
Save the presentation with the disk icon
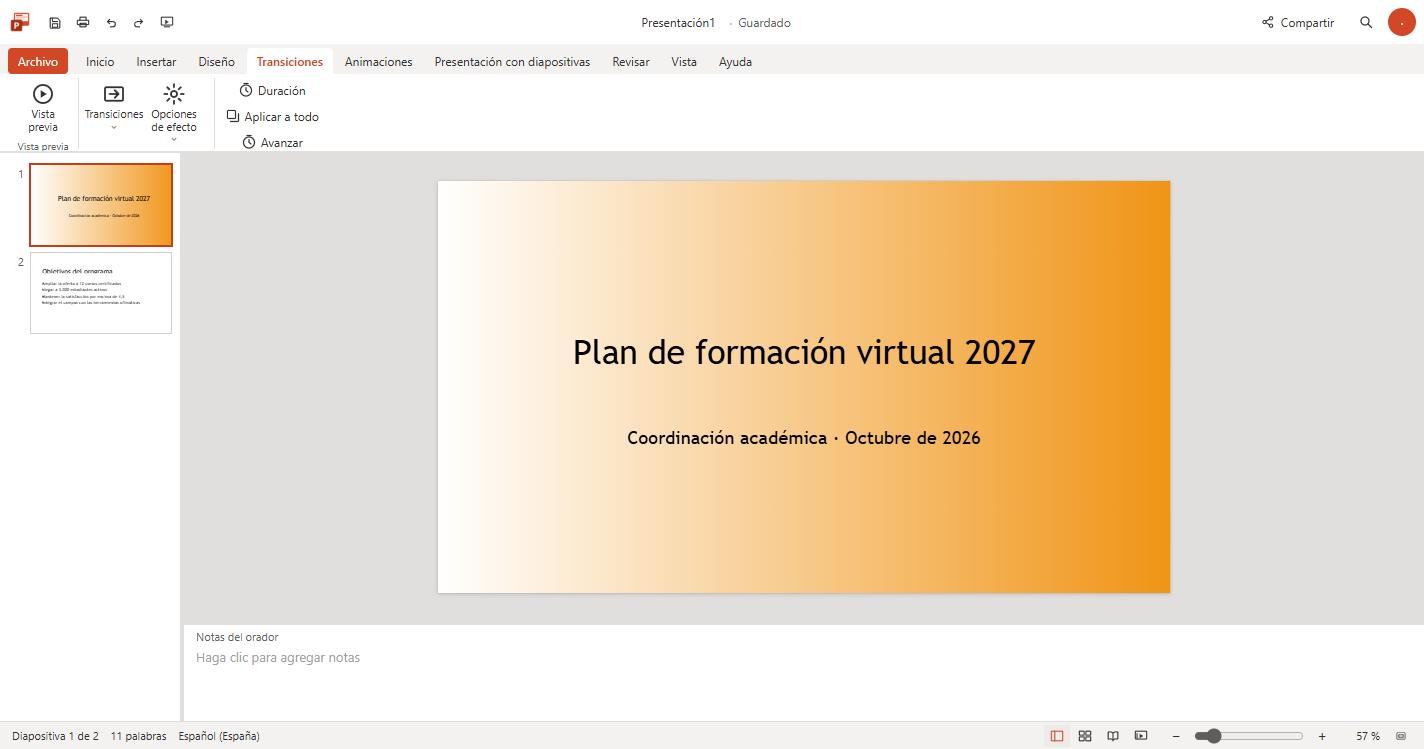pos(55,22)
